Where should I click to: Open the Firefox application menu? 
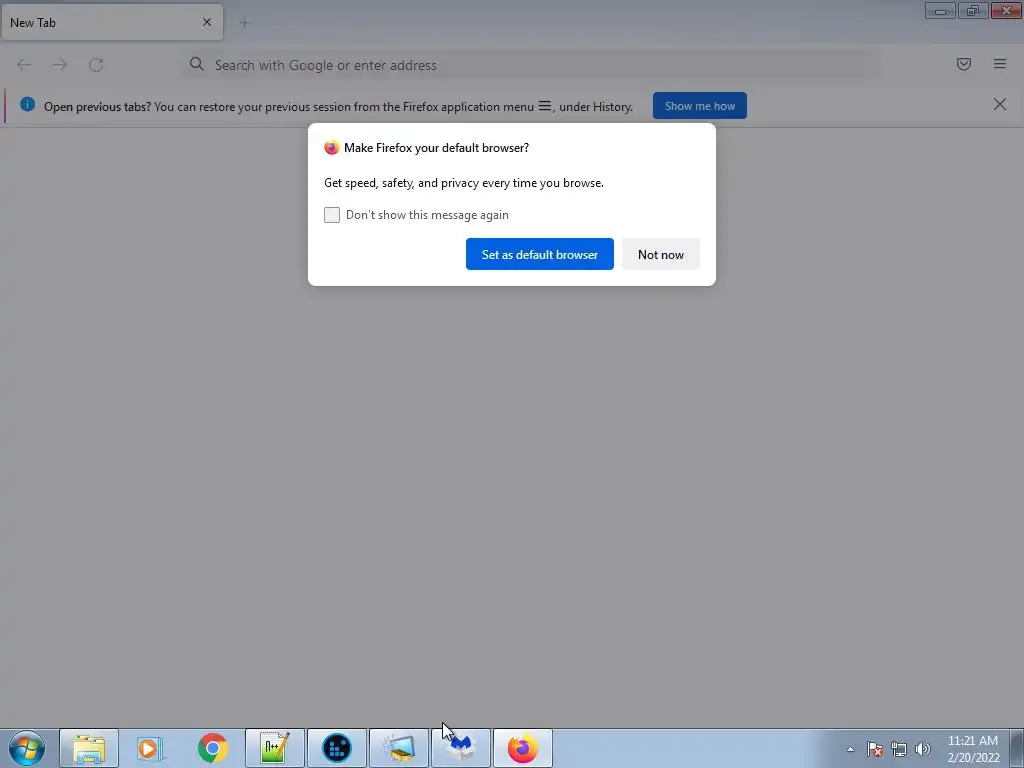point(999,64)
